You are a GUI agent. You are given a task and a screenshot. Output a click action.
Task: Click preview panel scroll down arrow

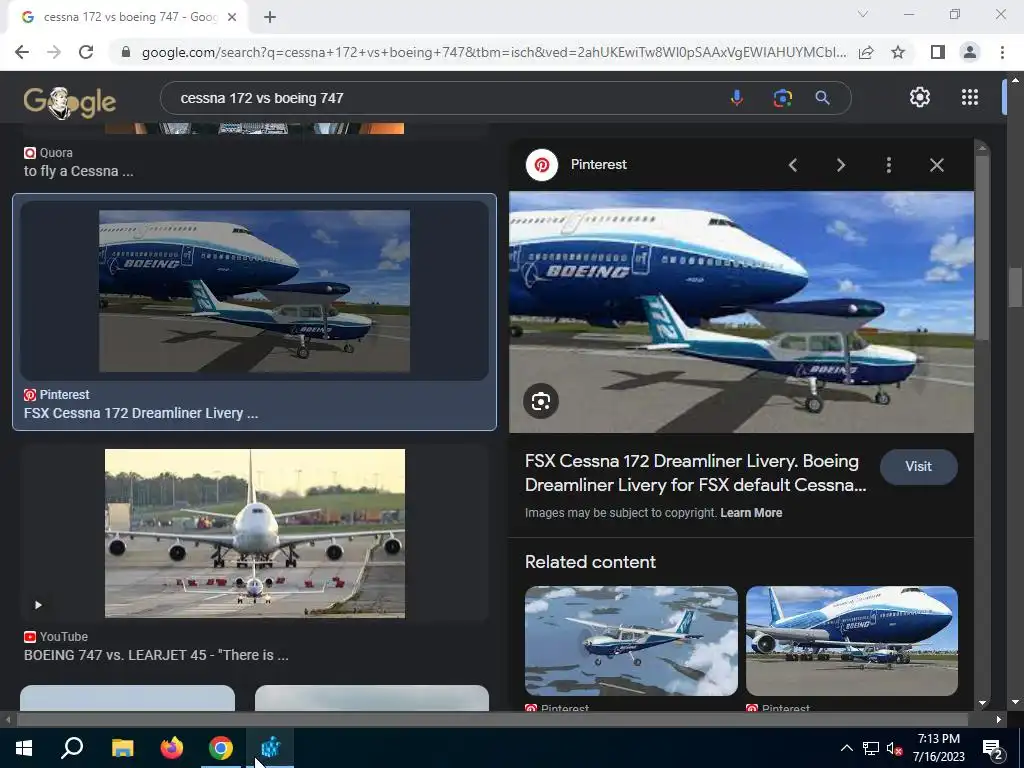pyautogui.click(x=983, y=703)
